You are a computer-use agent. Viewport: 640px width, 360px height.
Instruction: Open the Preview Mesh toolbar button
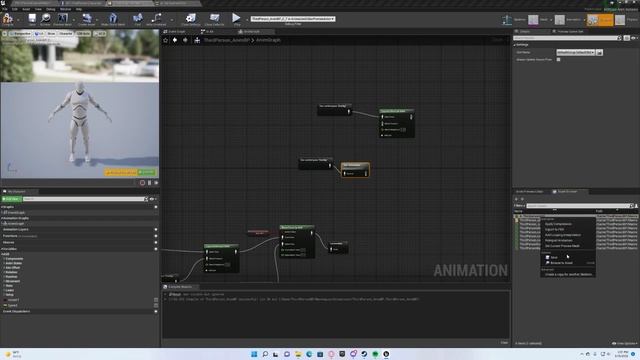(62, 19)
